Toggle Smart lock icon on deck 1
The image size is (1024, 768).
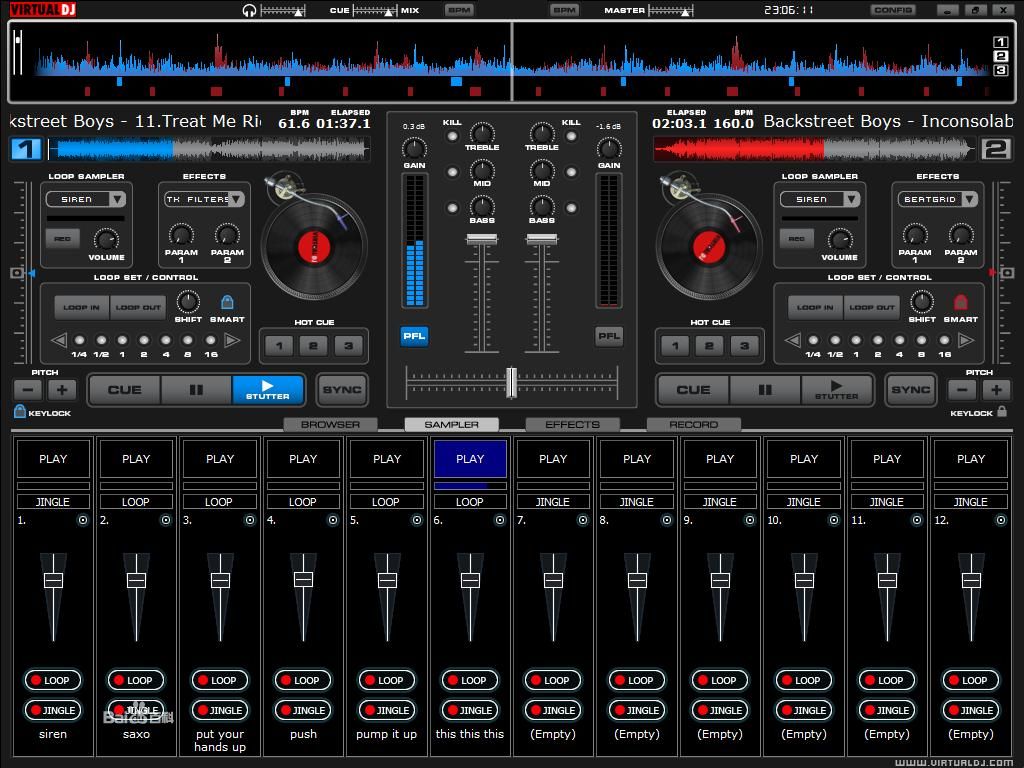point(227,302)
